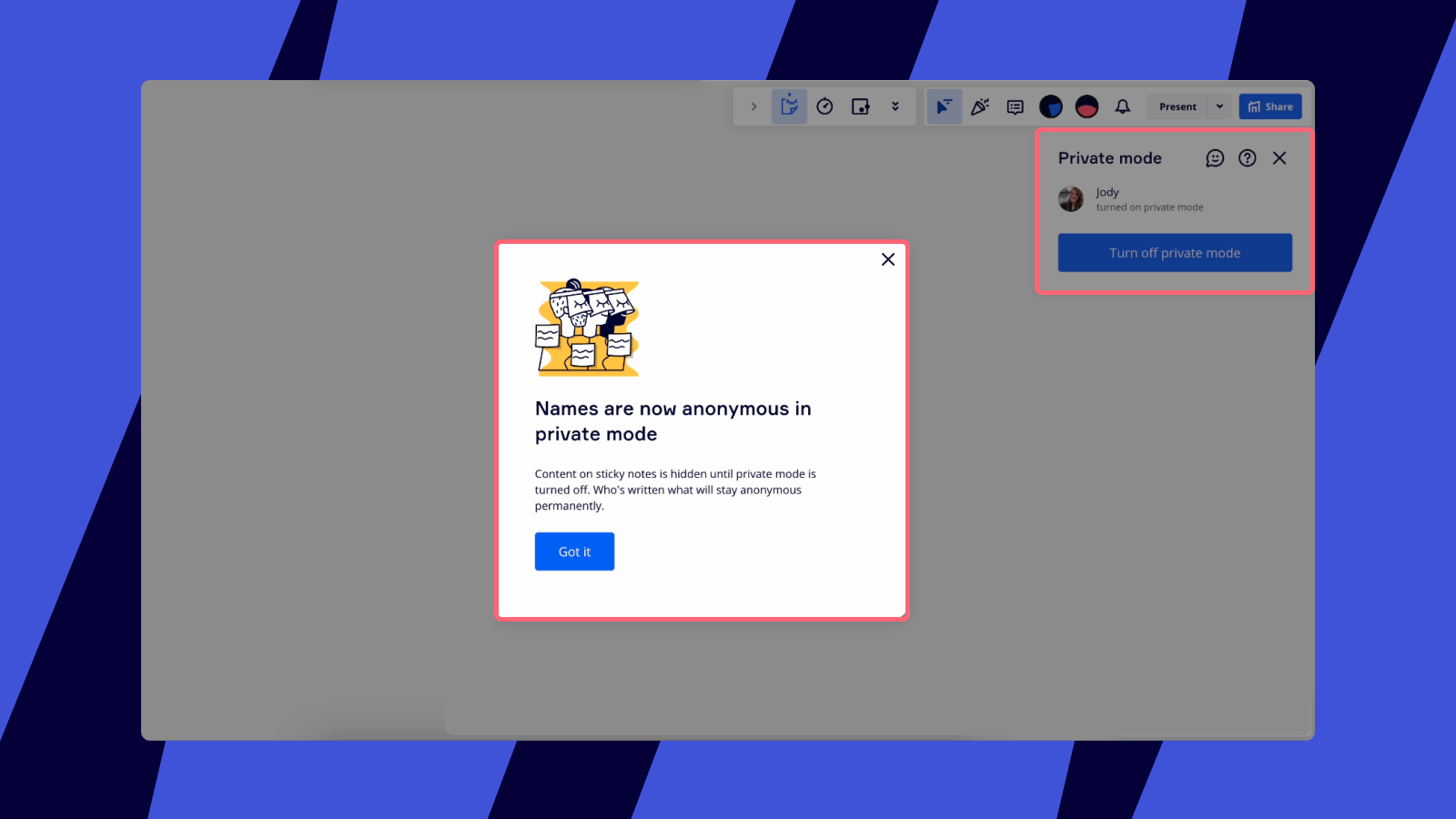Dismiss the anonymous names dialog with Got it
The height and width of the screenshot is (819, 1456).
tap(574, 551)
